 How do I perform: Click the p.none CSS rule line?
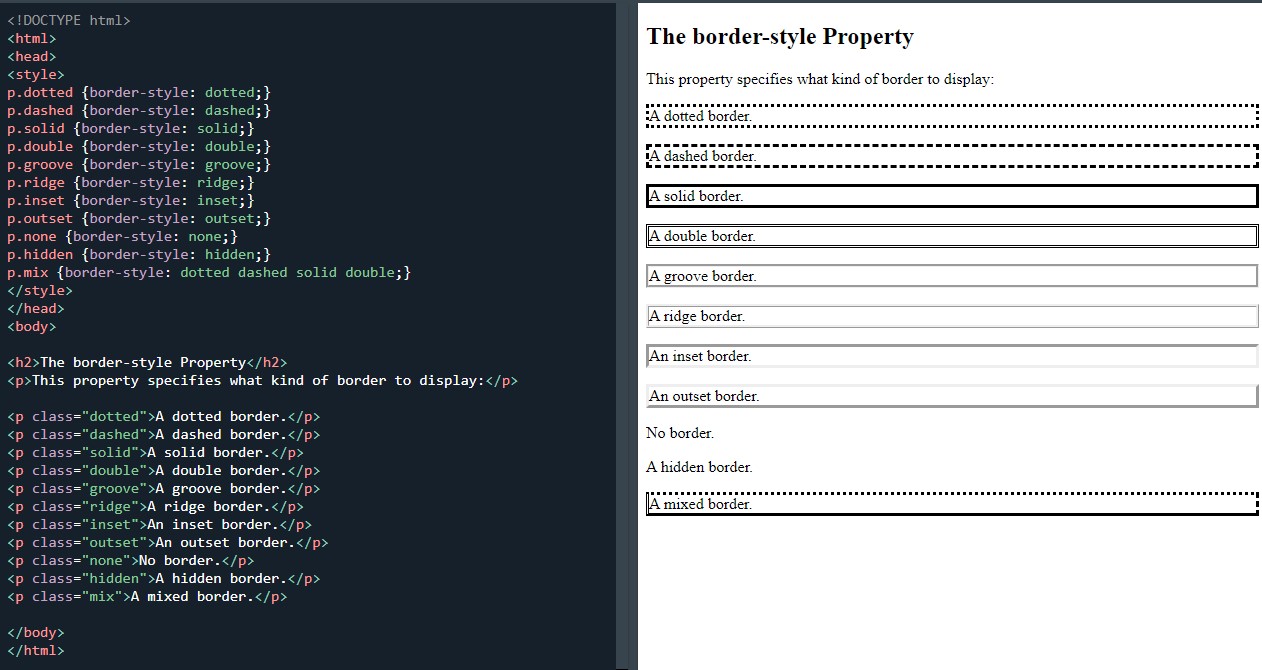coord(123,236)
